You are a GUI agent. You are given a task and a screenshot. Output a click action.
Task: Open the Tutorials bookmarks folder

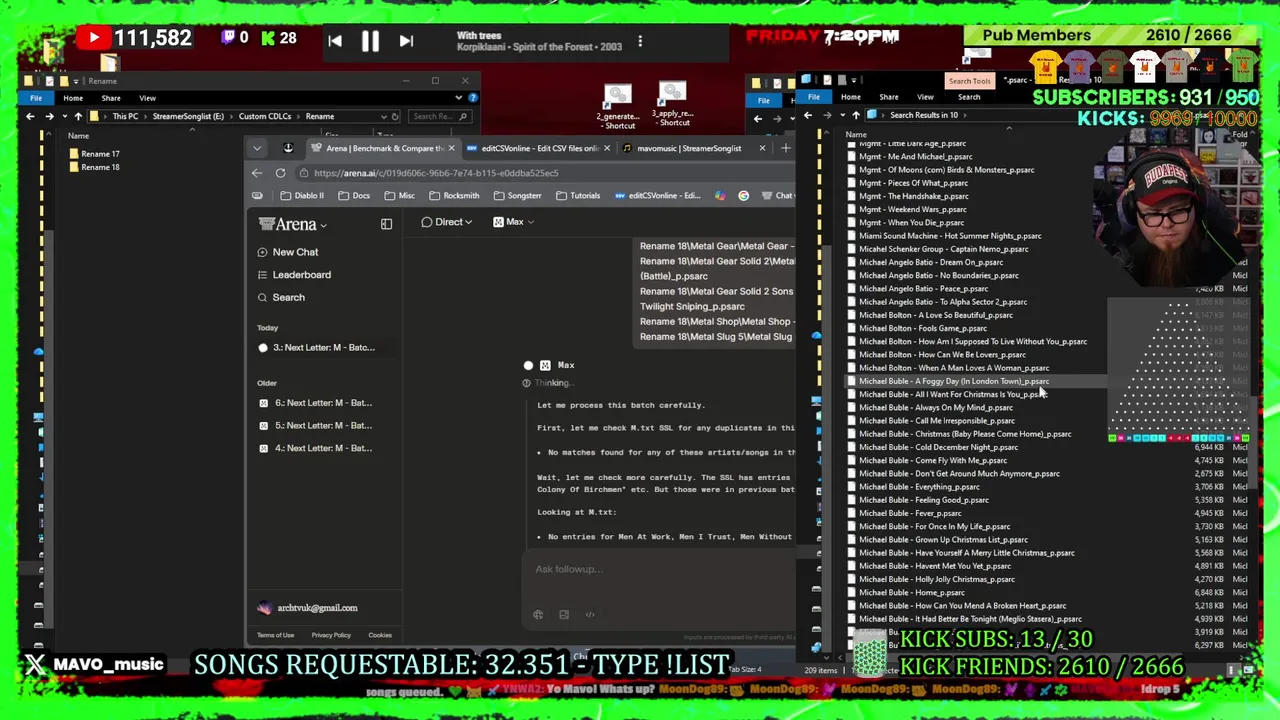tap(577, 196)
